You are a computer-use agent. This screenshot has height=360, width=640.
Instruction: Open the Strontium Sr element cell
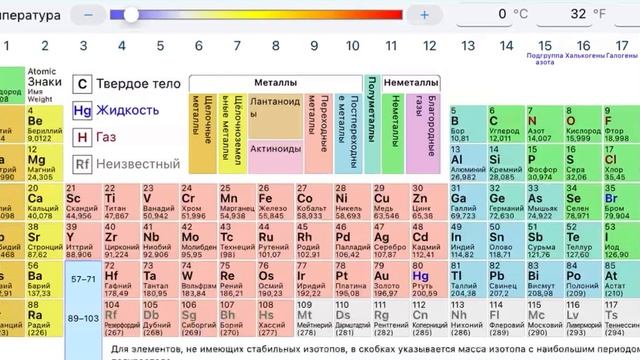tap(44, 240)
